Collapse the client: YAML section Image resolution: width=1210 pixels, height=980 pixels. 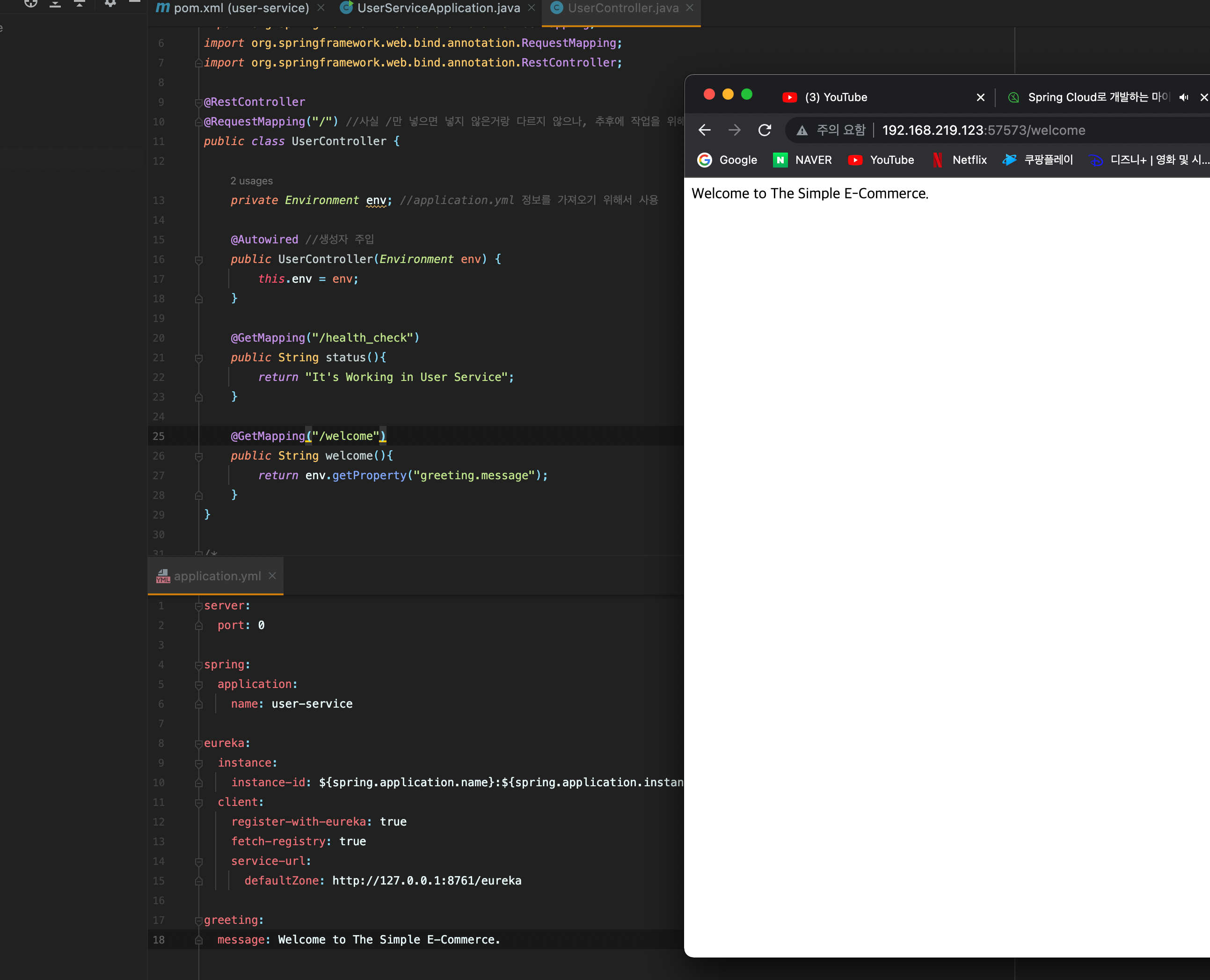(199, 803)
